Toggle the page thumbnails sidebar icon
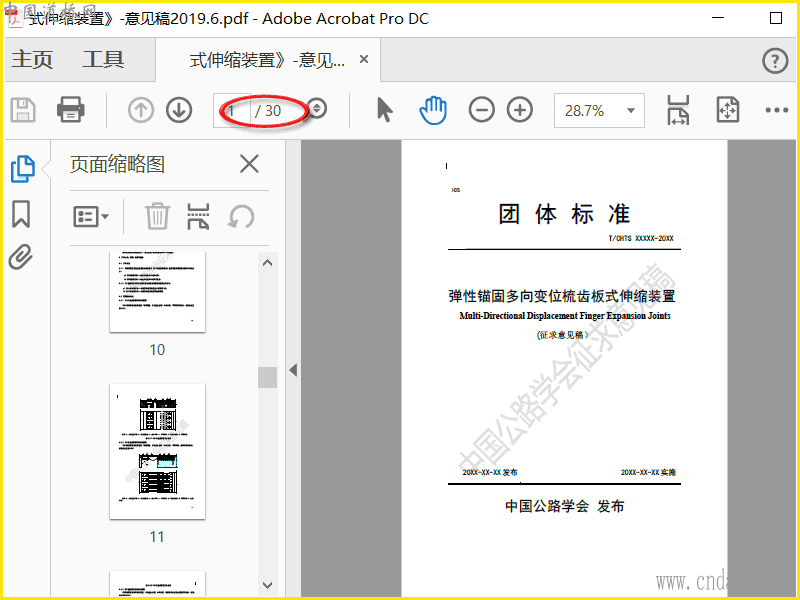The image size is (800, 600). pyautogui.click(x=23, y=168)
